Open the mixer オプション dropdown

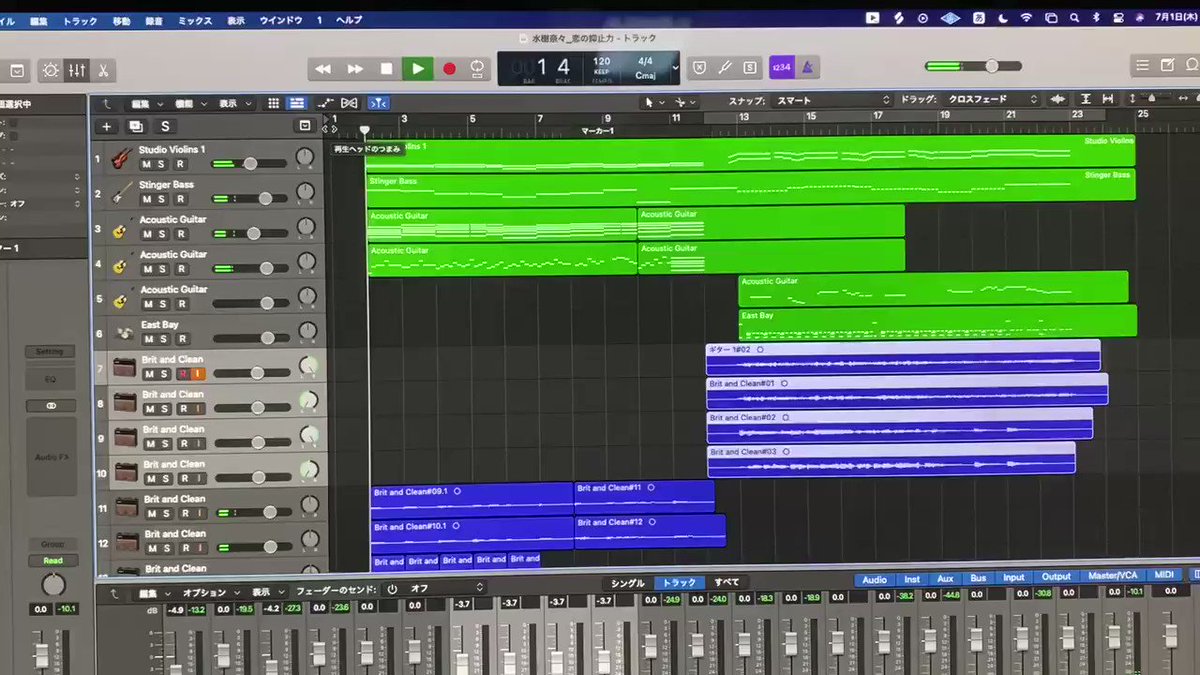[209, 592]
